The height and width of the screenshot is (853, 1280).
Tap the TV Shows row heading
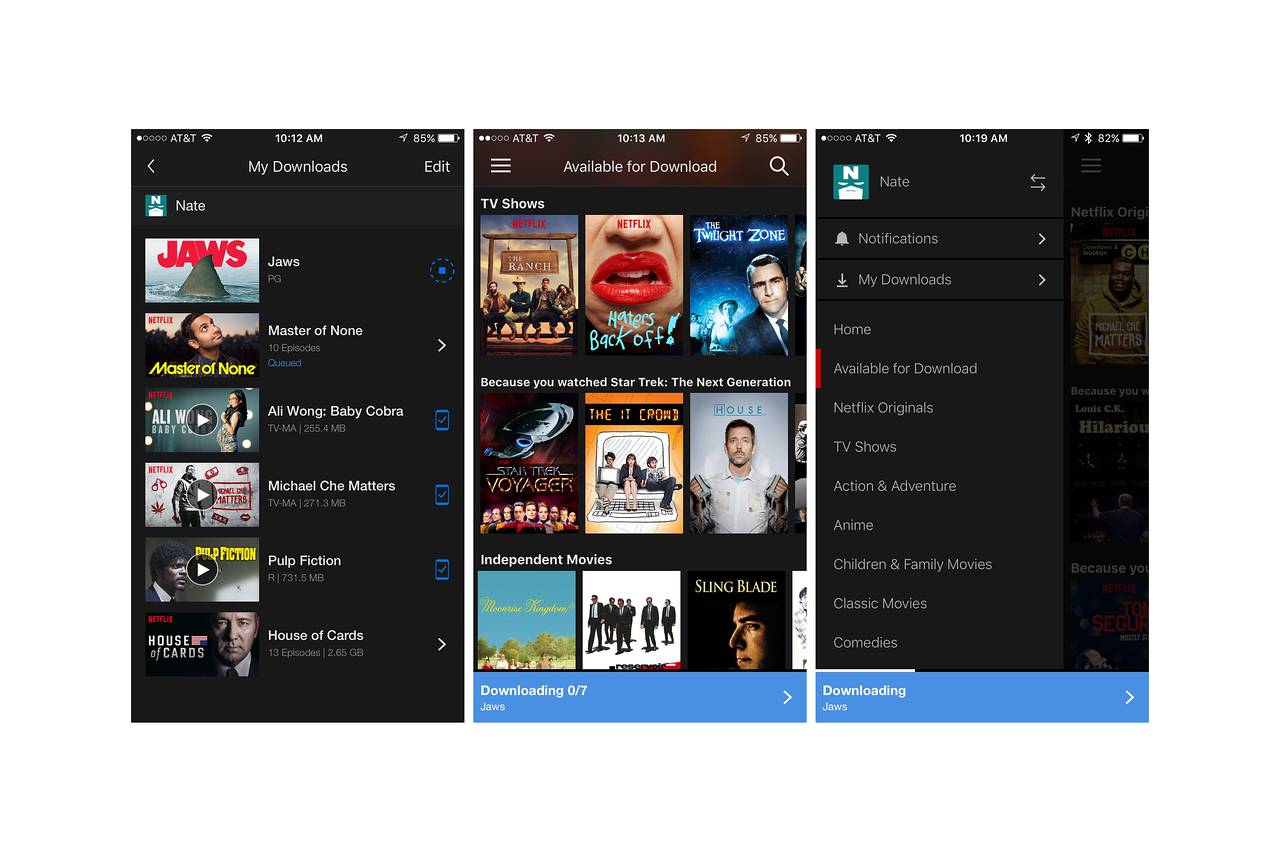[x=512, y=203]
